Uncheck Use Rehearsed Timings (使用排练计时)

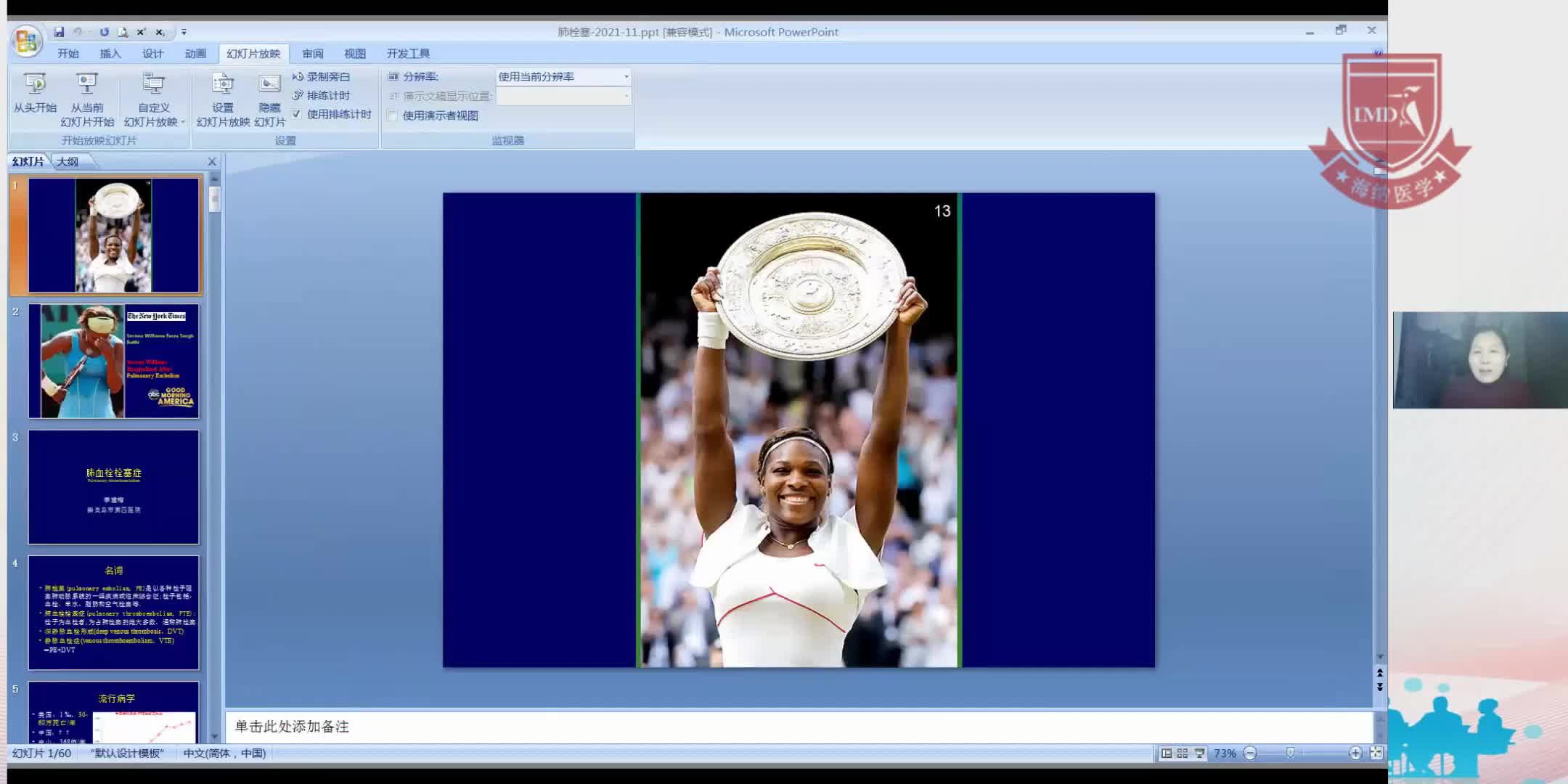click(297, 115)
